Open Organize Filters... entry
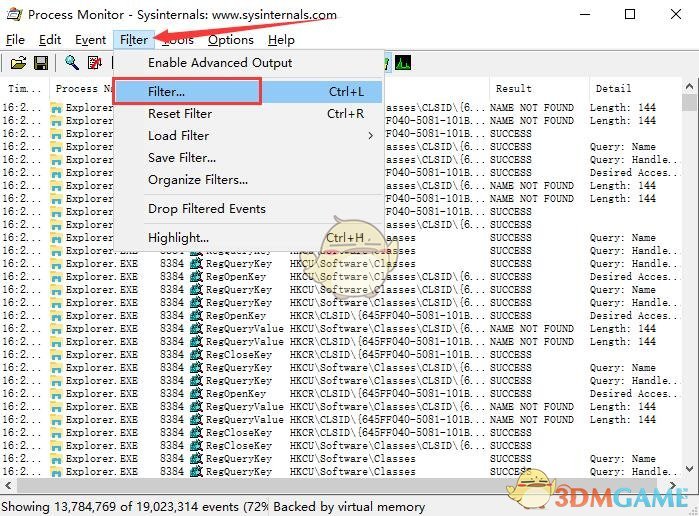 tap(249, 180)
